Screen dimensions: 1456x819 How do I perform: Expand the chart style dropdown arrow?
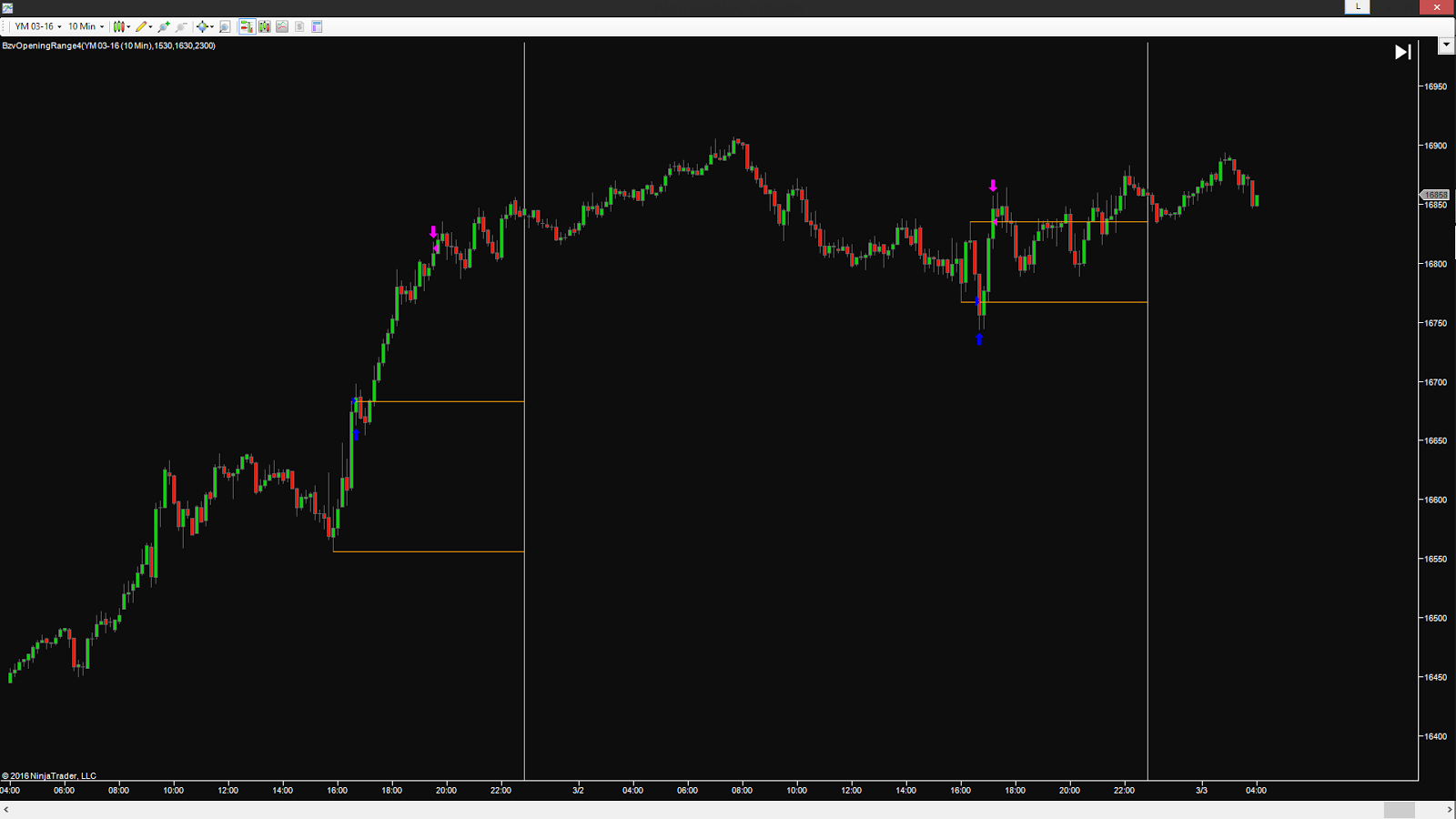(128, 26)
